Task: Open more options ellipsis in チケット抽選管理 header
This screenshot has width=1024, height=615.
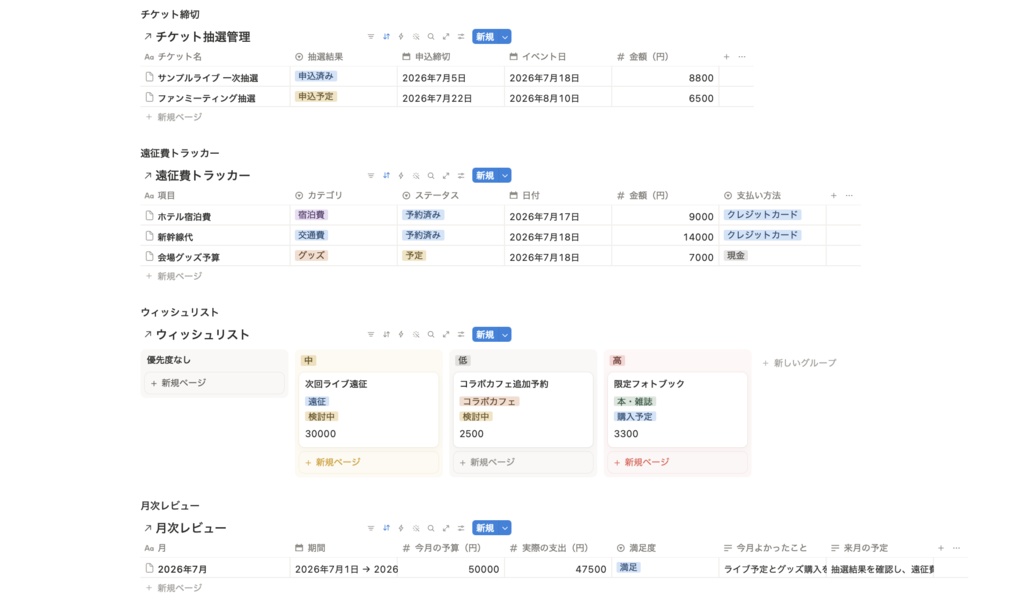Action: tap(742, 57)
